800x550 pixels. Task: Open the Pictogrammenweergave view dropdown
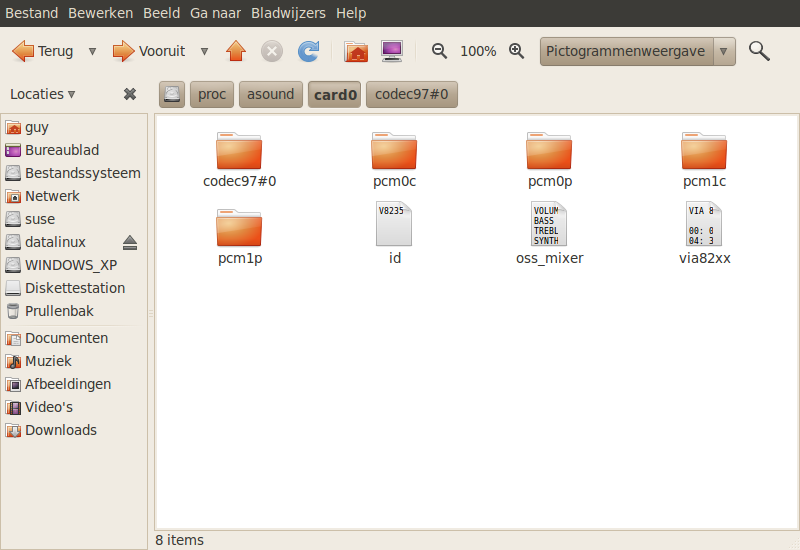[637, 51]
